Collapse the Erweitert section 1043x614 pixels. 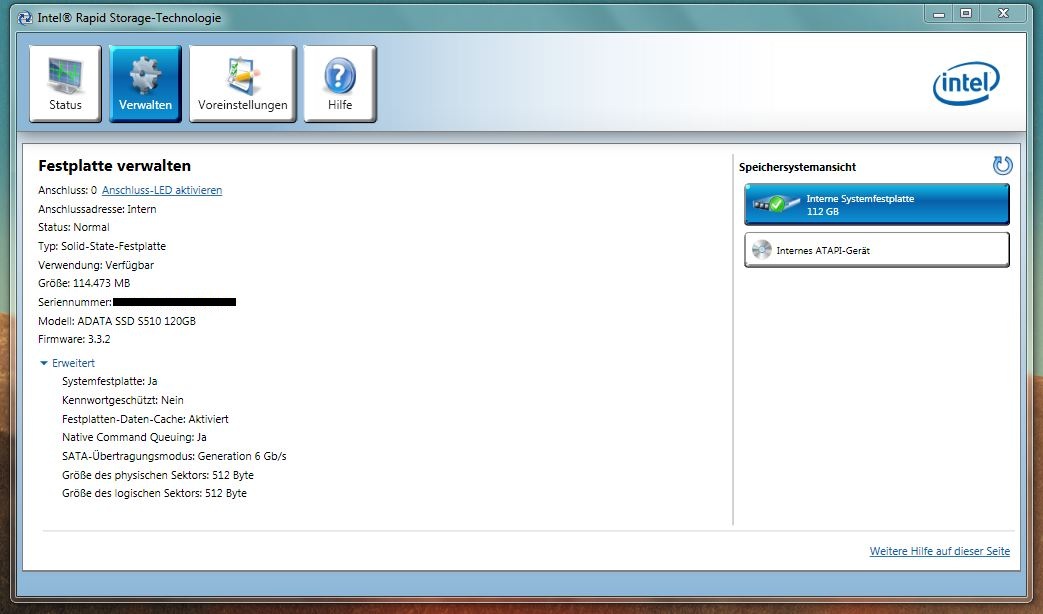click(x=67, y=363)
